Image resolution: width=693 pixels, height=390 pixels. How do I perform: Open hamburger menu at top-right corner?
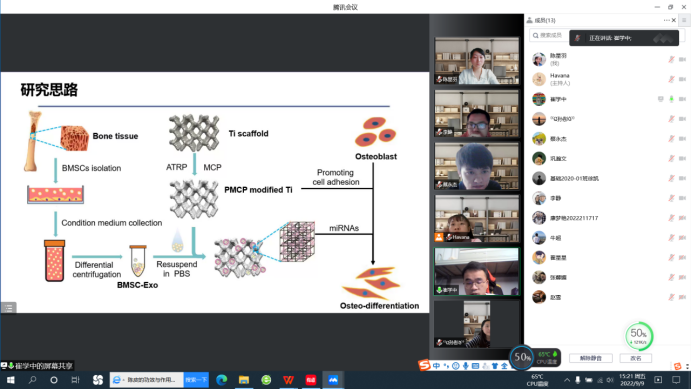coord(685,20)
